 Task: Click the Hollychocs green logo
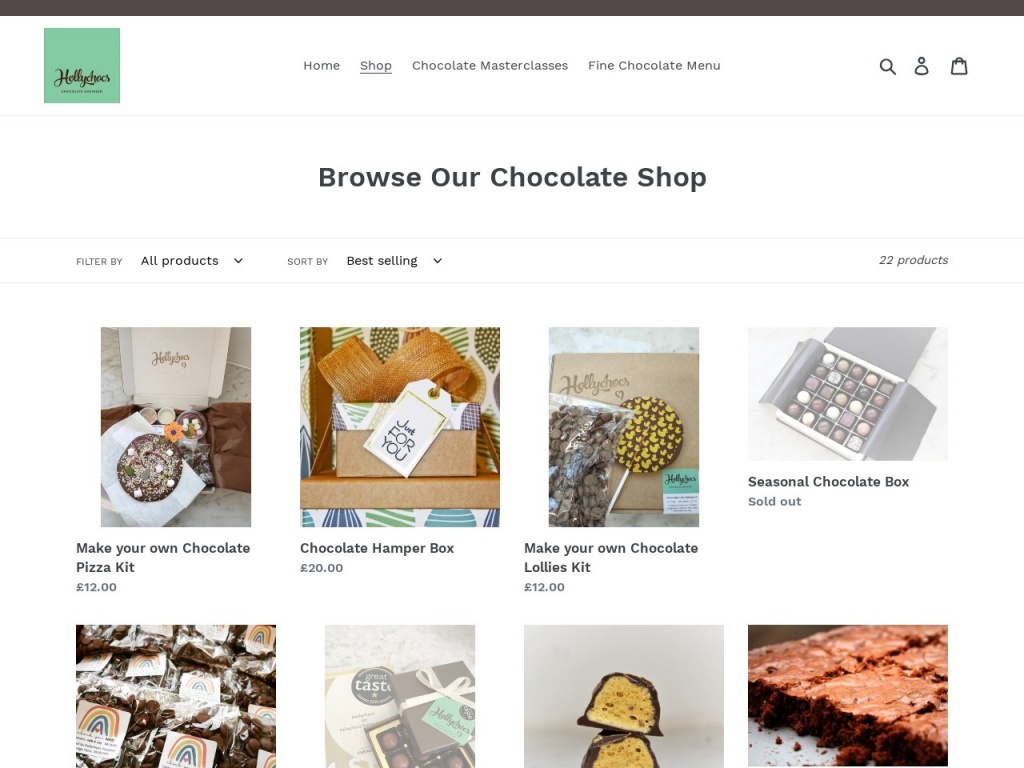point(82,65)
